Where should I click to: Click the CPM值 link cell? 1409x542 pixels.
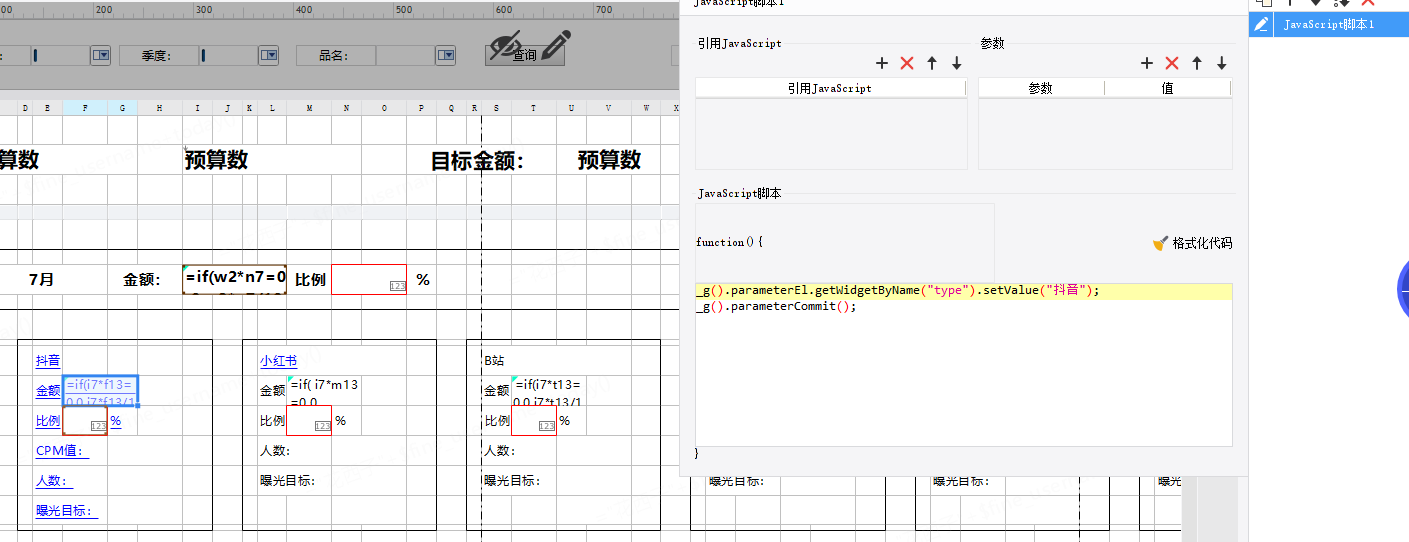tap(62, 451)
